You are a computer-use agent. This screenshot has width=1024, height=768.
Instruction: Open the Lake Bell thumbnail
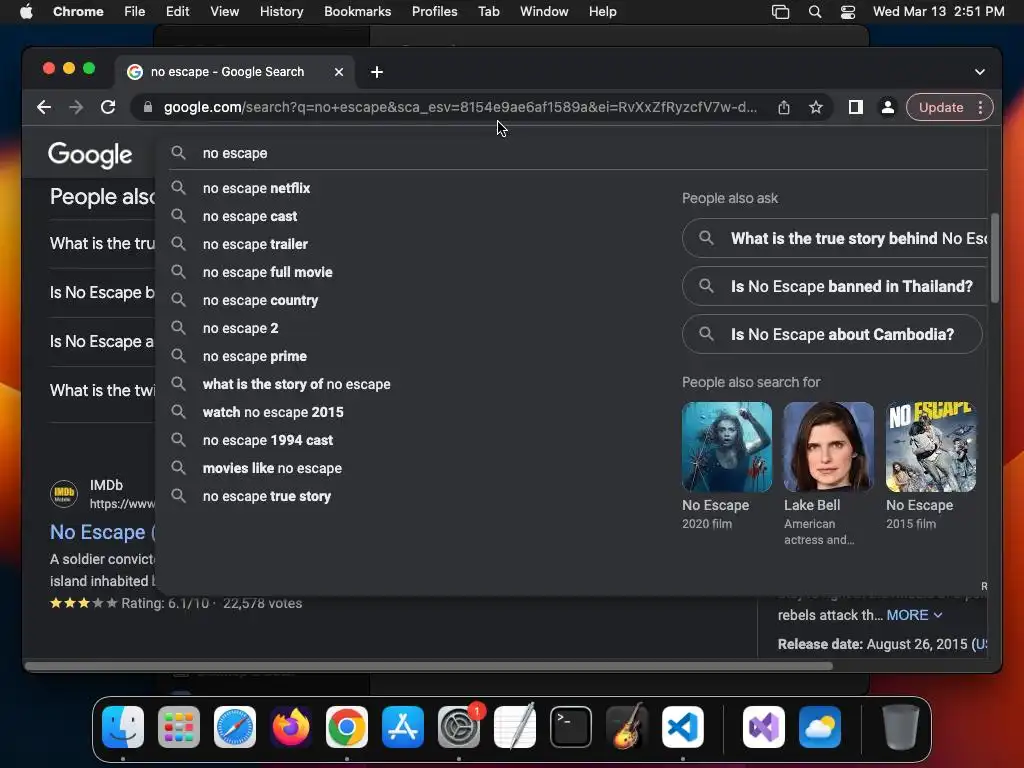click(x=828, y=447)
